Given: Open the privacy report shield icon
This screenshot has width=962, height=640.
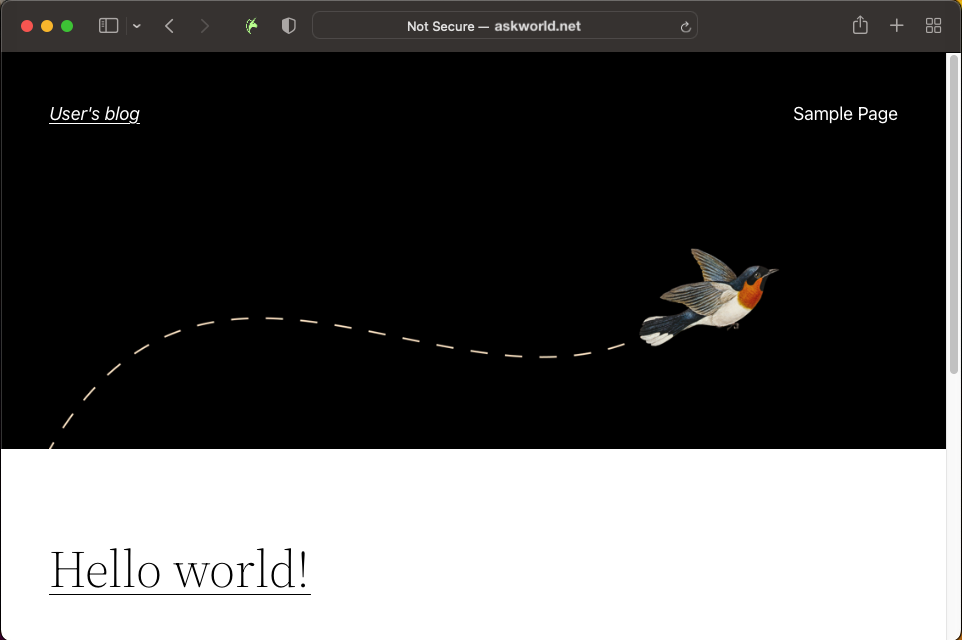Looking at the screenshot, I should (288, 26).
